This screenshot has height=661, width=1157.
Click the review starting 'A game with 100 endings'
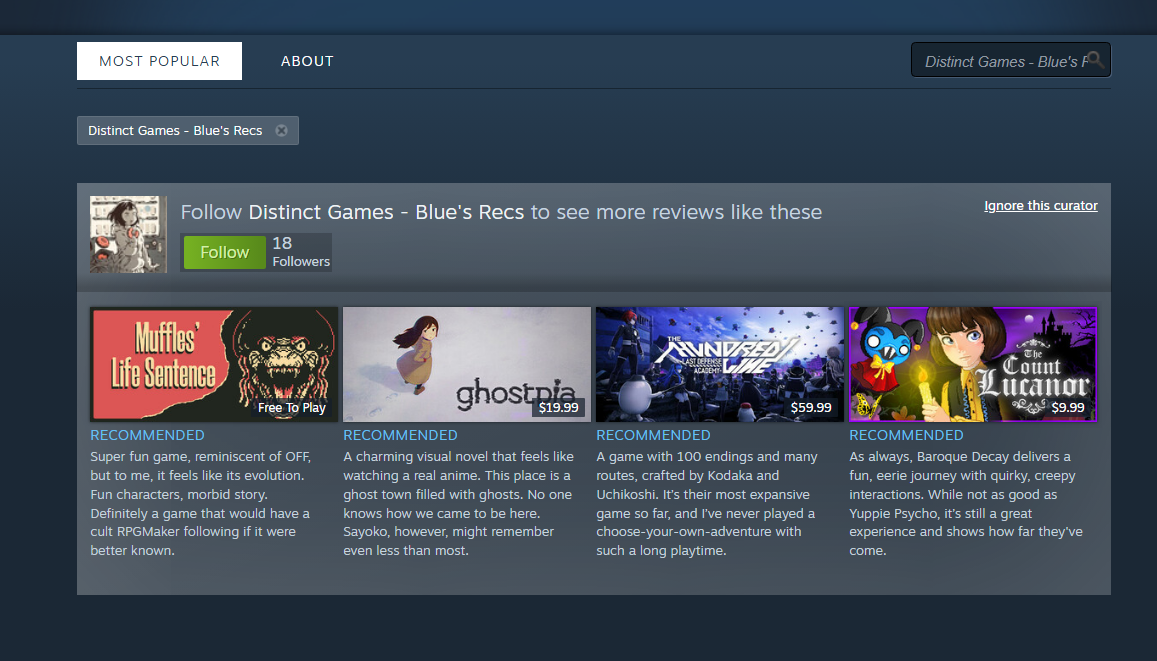(x=707, y=504)
